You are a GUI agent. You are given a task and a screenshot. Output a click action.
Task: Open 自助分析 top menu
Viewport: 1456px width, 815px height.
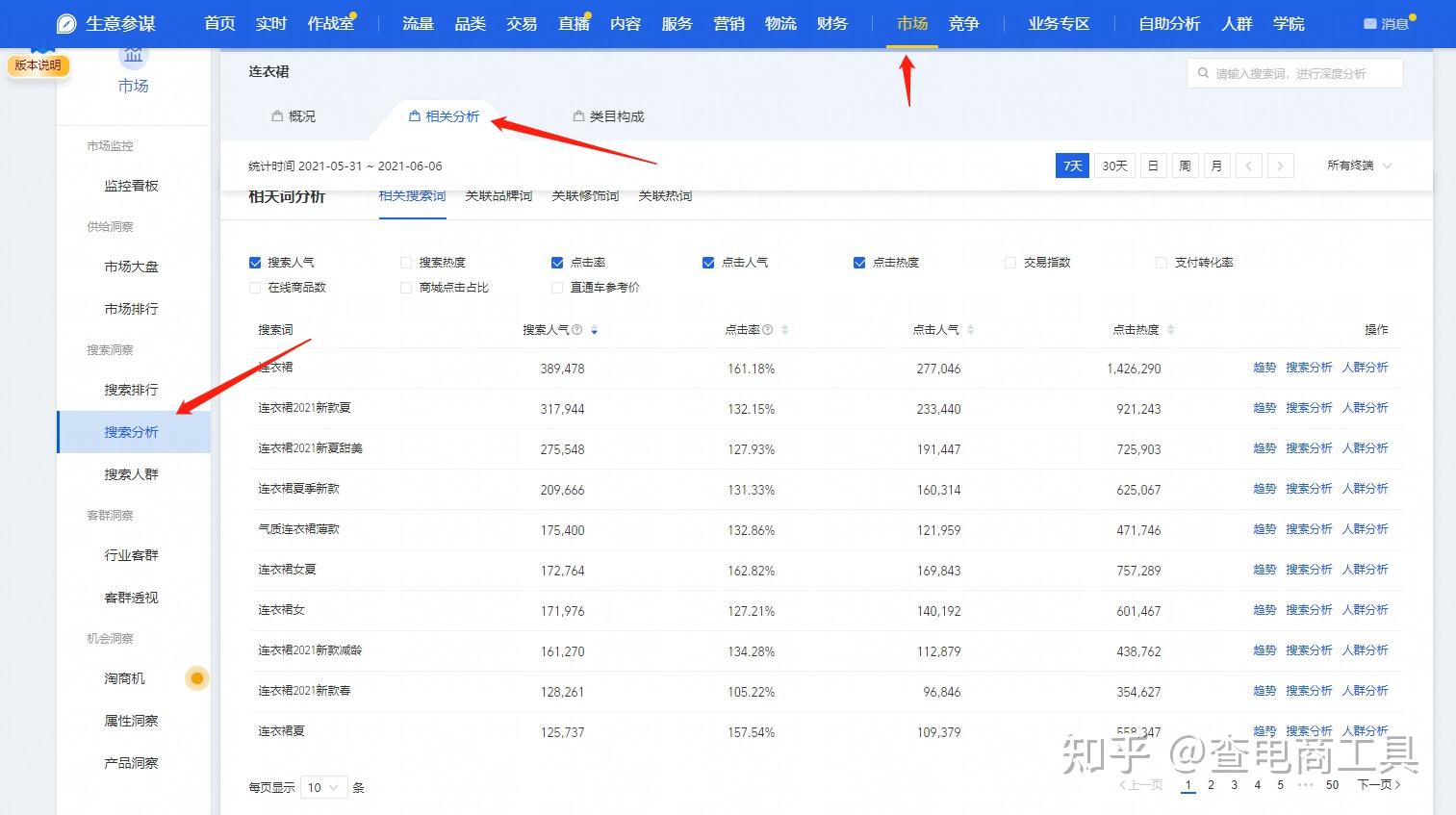[1169, 23]
